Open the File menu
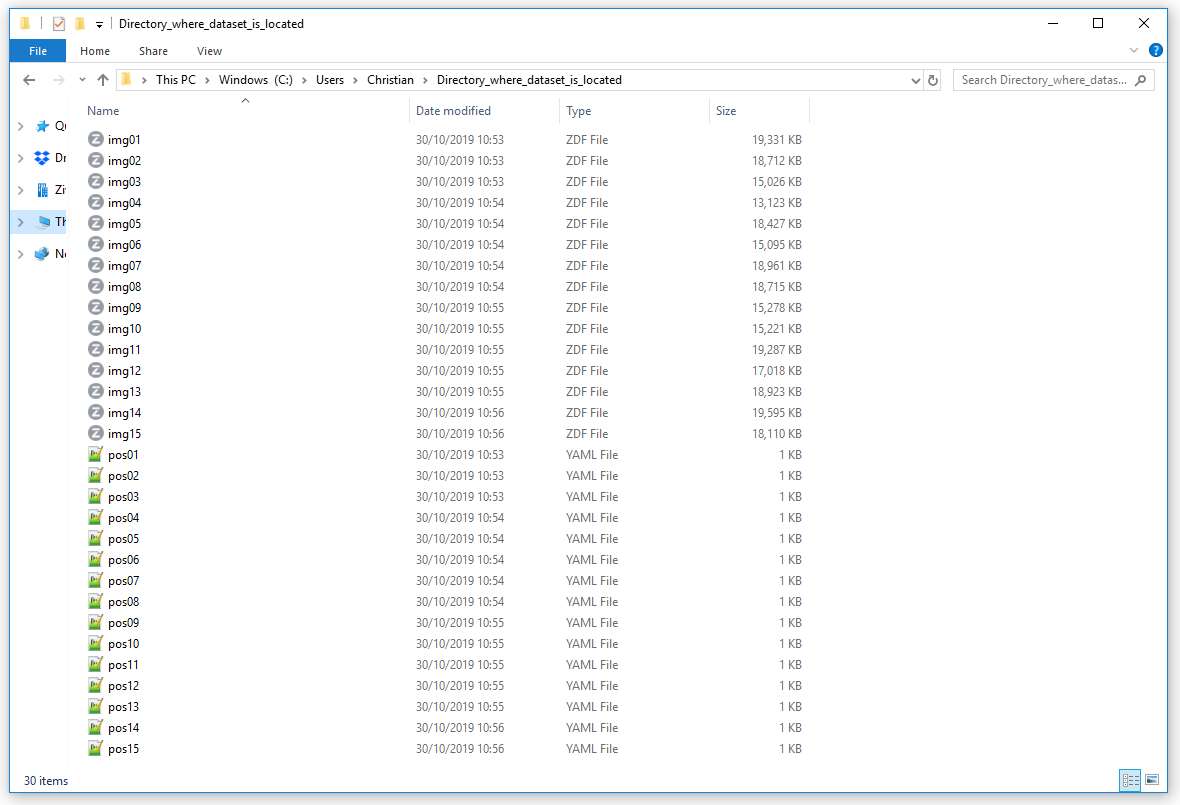The width and height of the screenshot is (1180, 805). [x=38, y=51]
